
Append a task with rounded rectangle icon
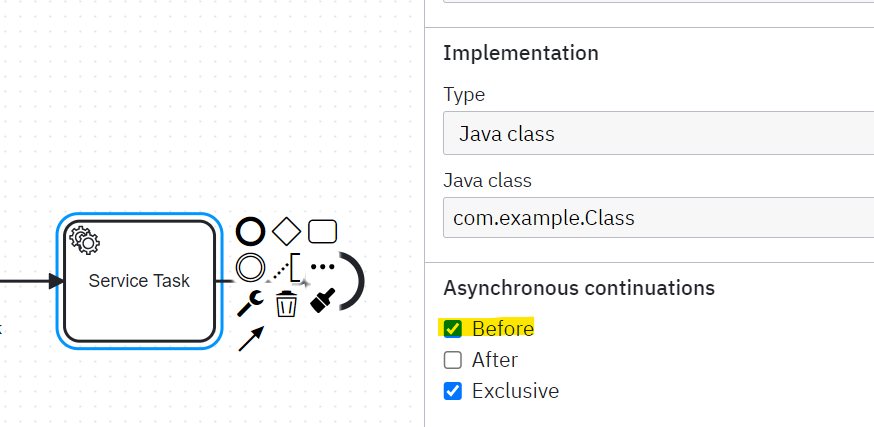coord(322,231)
